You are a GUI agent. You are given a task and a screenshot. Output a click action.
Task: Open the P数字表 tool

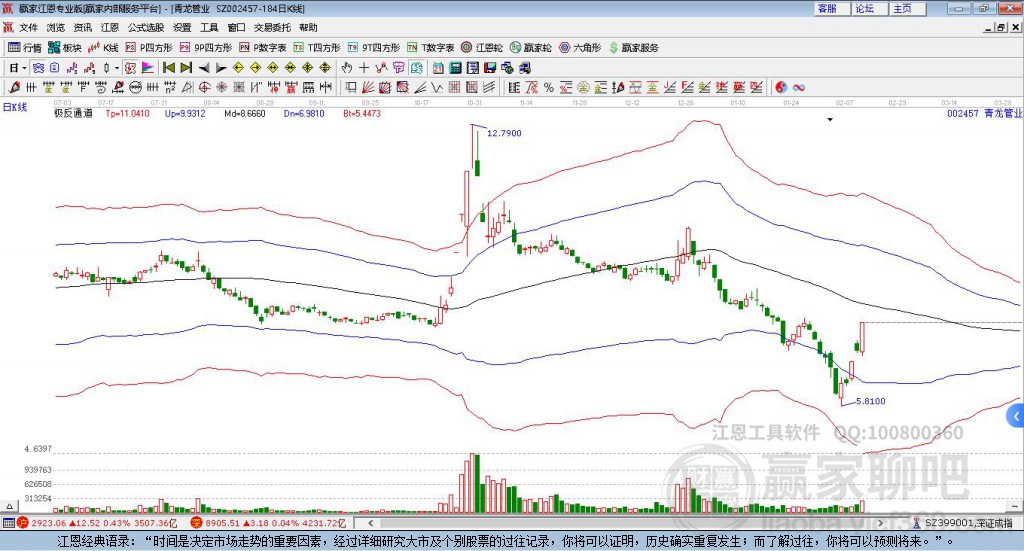pyautogui.click(x=263, y=48)
